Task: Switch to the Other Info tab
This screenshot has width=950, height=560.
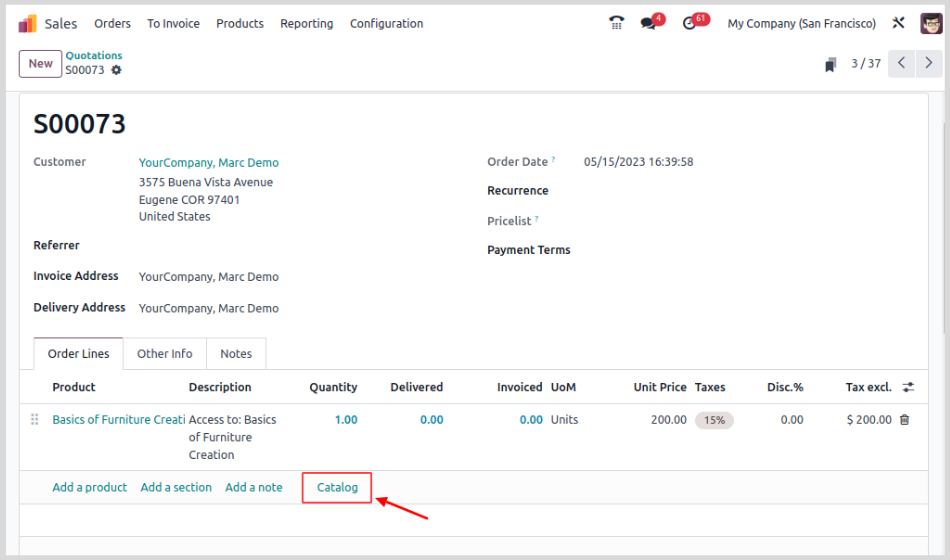Action: [x=165, y=353]
